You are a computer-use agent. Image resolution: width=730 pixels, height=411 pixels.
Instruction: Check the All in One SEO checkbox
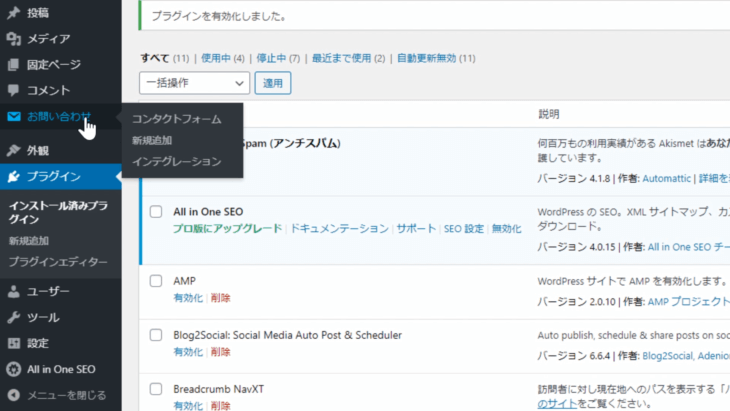click(x=156, y=212)
